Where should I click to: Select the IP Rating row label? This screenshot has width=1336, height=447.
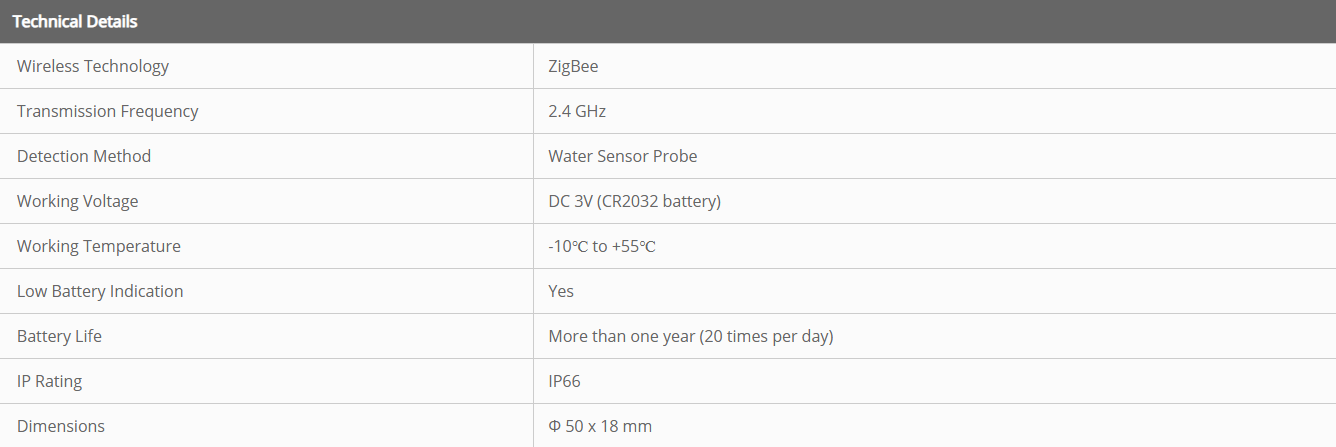(x=49, y=381)
